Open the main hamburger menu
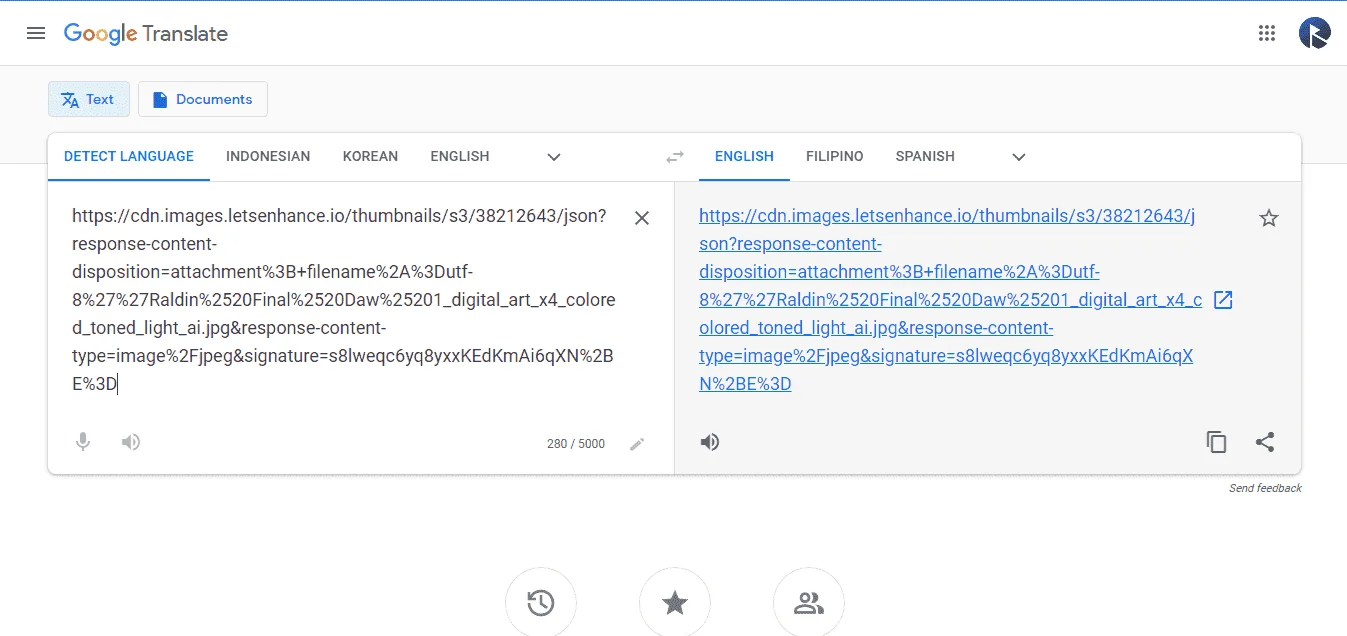 click(36, 33)
